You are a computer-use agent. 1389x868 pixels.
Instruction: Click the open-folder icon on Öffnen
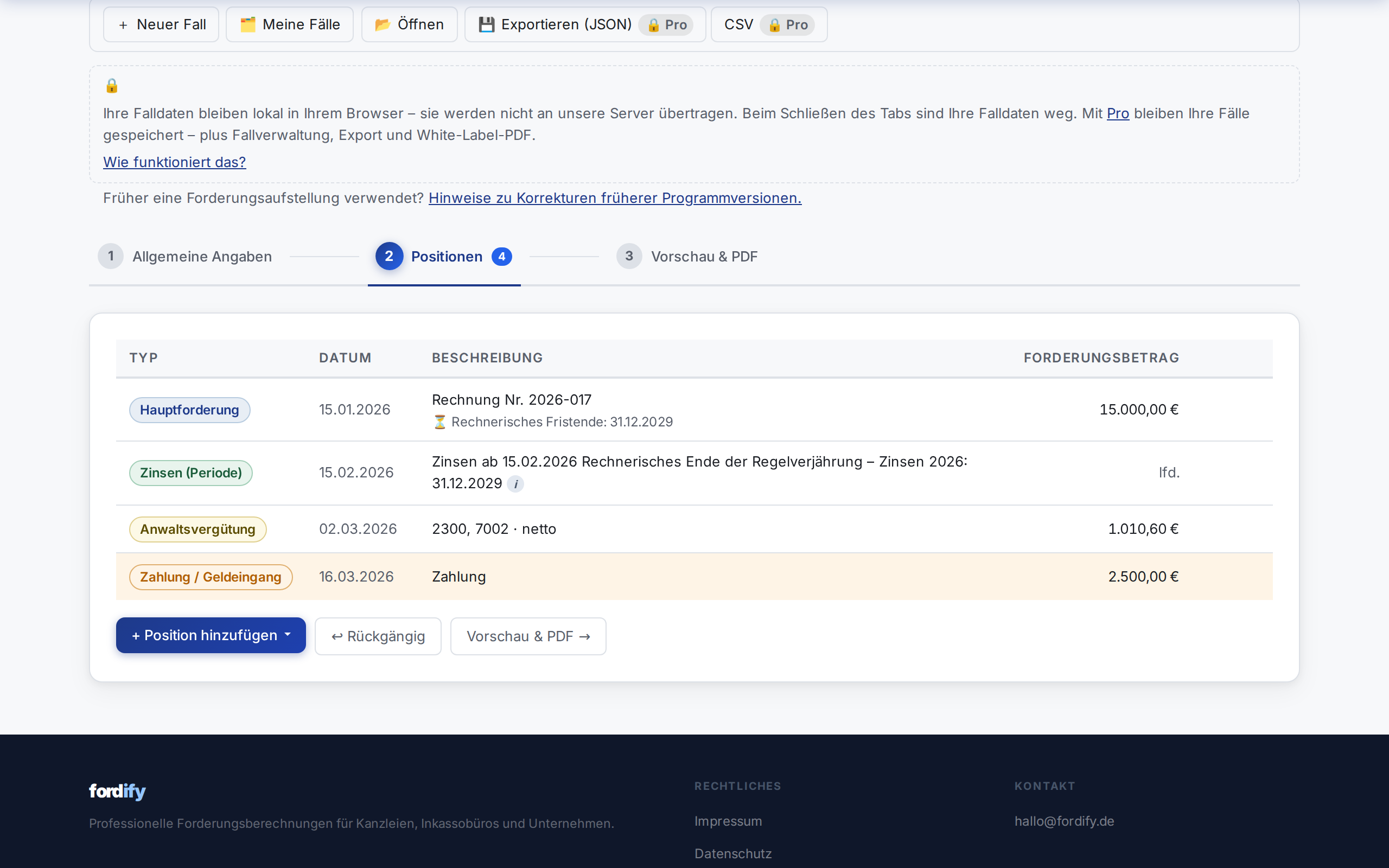tap(383, 25)
